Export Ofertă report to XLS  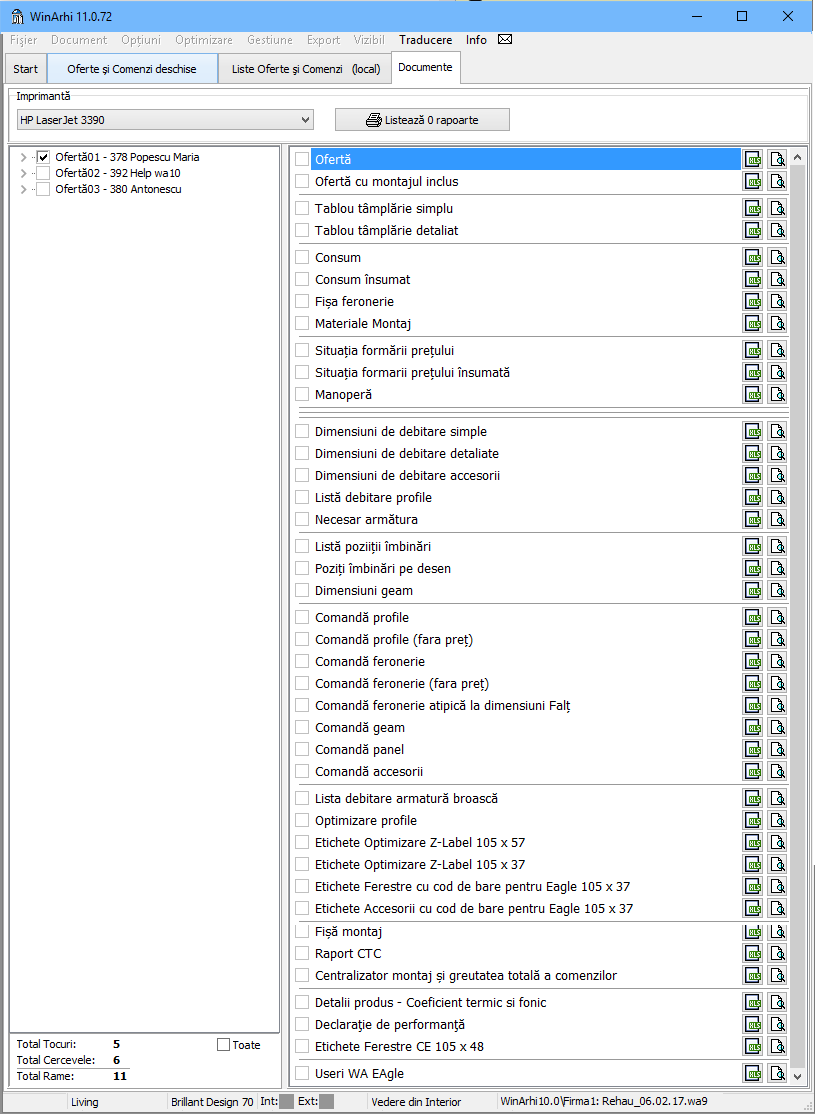click(x=752, y=159)
